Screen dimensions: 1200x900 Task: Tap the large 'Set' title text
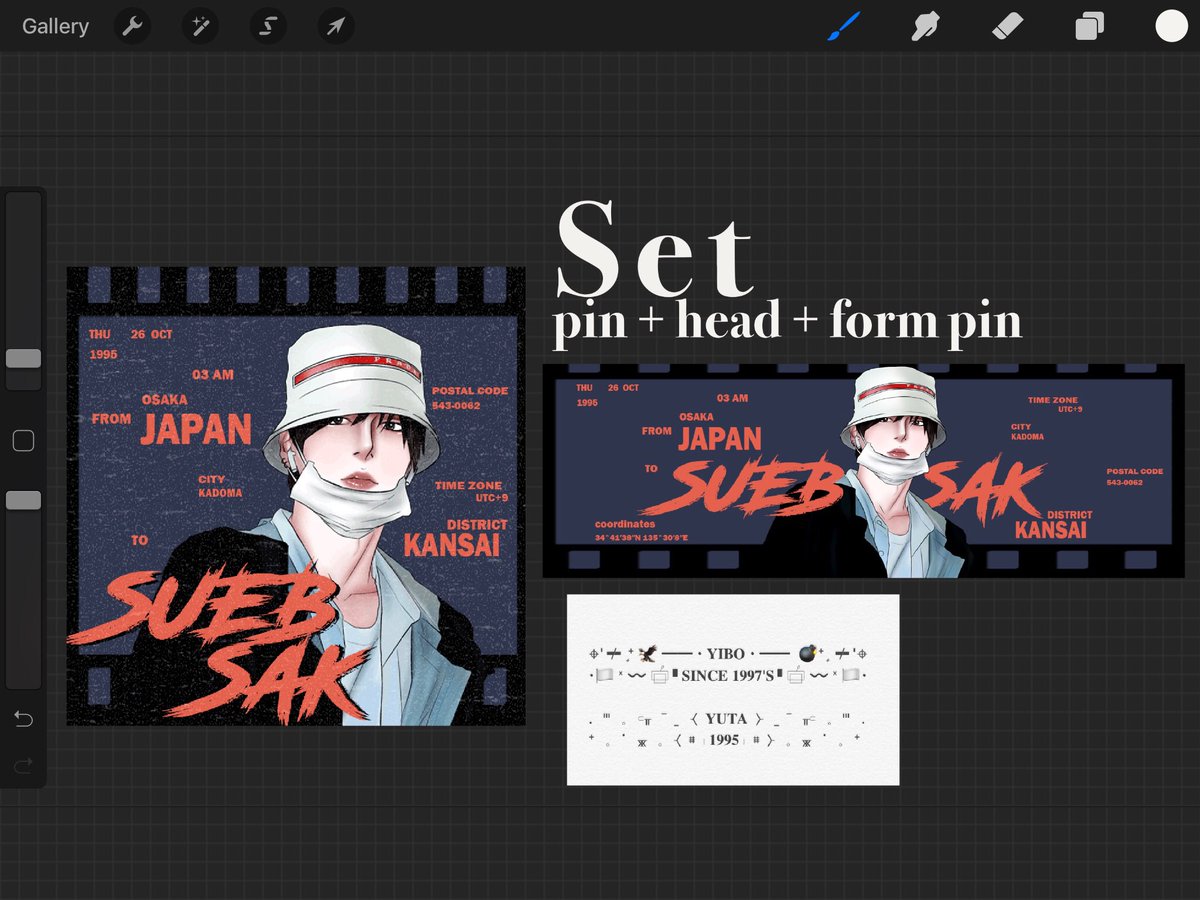click(x=655, y=250)
